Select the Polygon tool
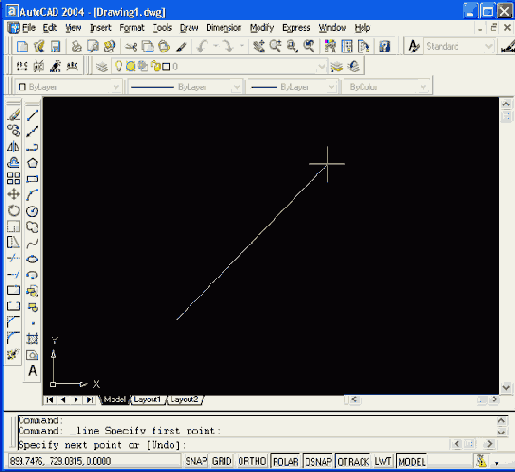This screenshot has width=515, height=472. pyautogui.click(x=32, y=163)
